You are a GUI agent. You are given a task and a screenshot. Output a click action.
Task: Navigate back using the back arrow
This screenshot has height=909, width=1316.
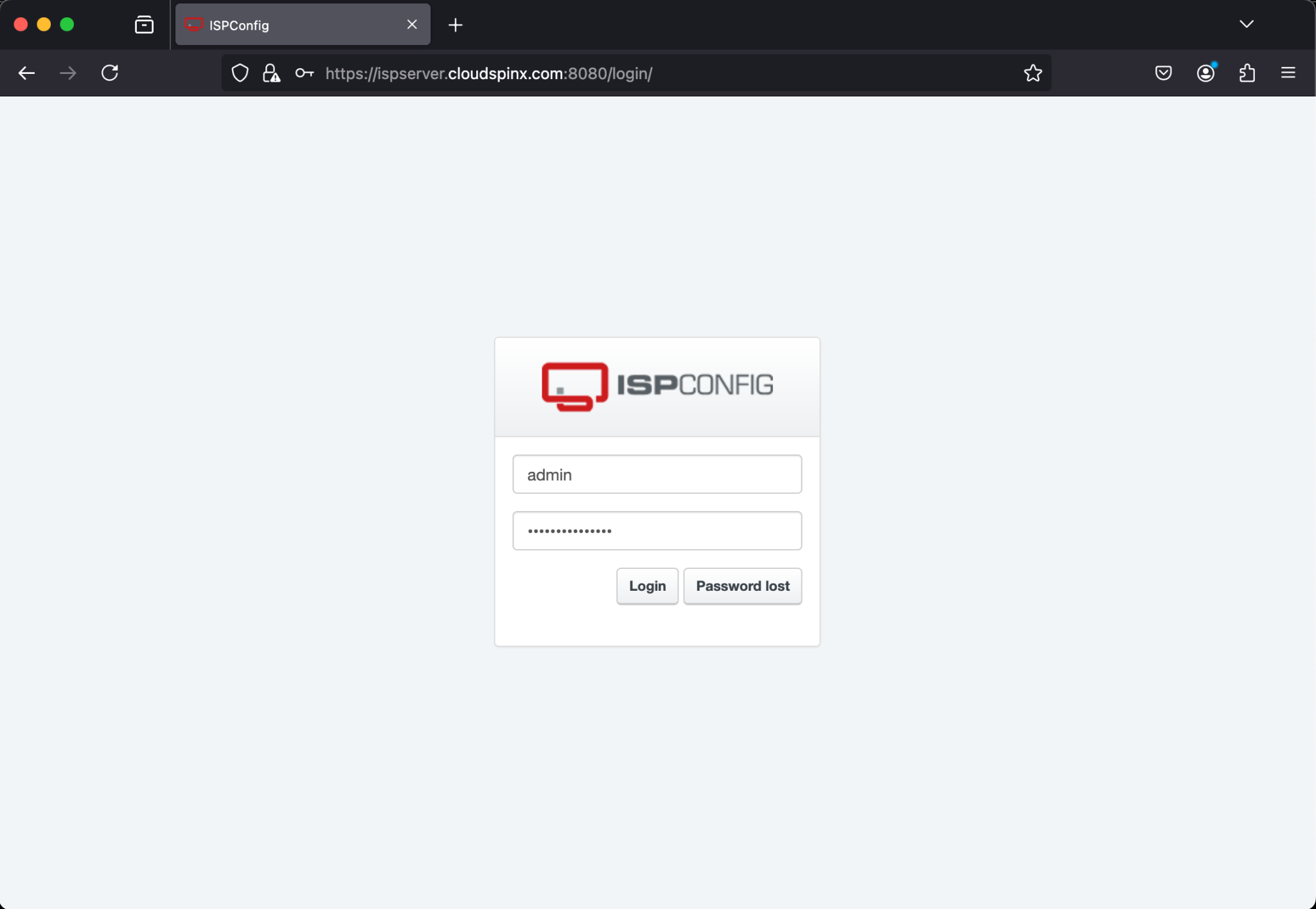[26, 73]
